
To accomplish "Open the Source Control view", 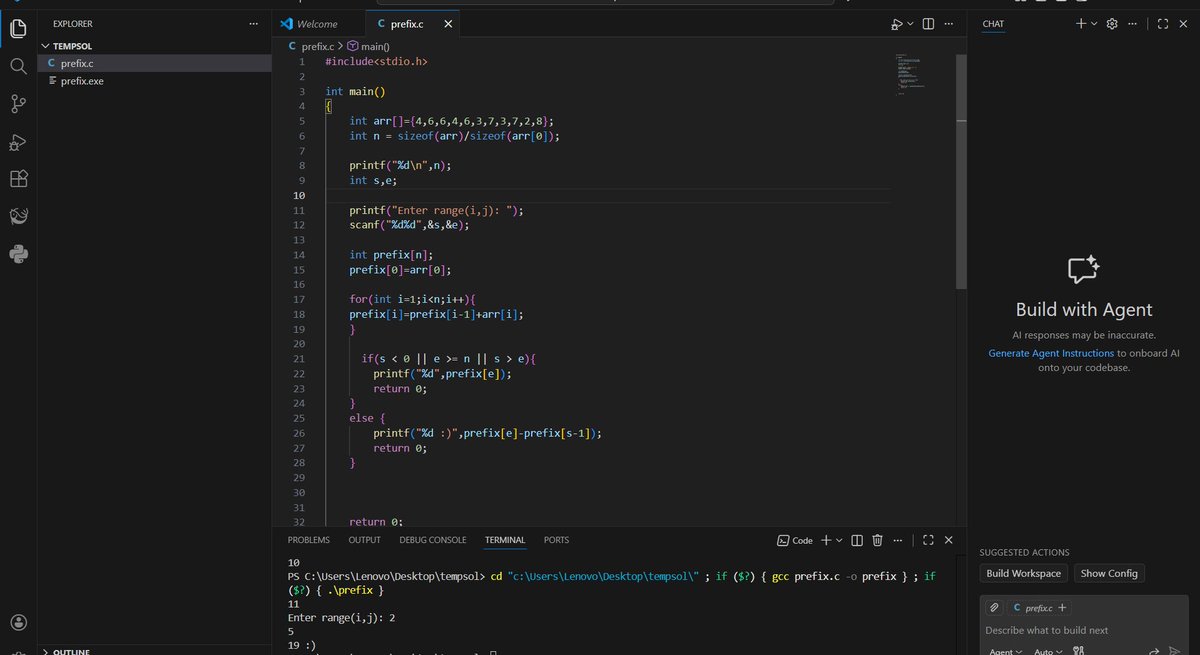I will tap(18, 104).
